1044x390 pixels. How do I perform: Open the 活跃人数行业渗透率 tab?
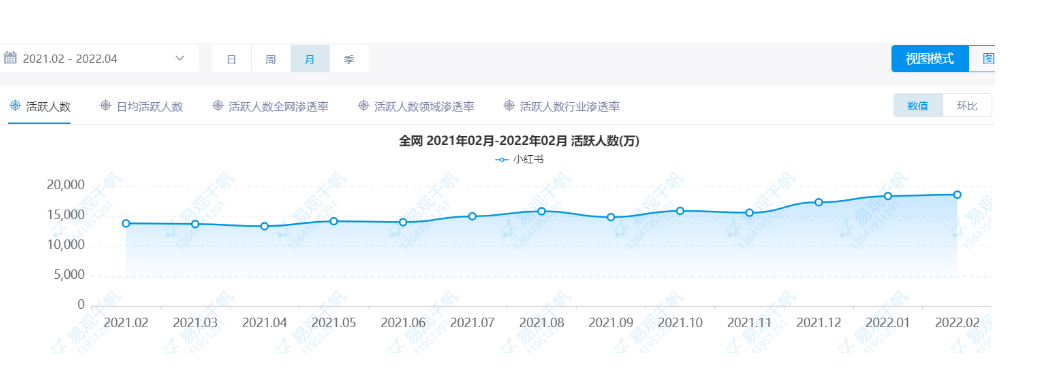(562, 106)
